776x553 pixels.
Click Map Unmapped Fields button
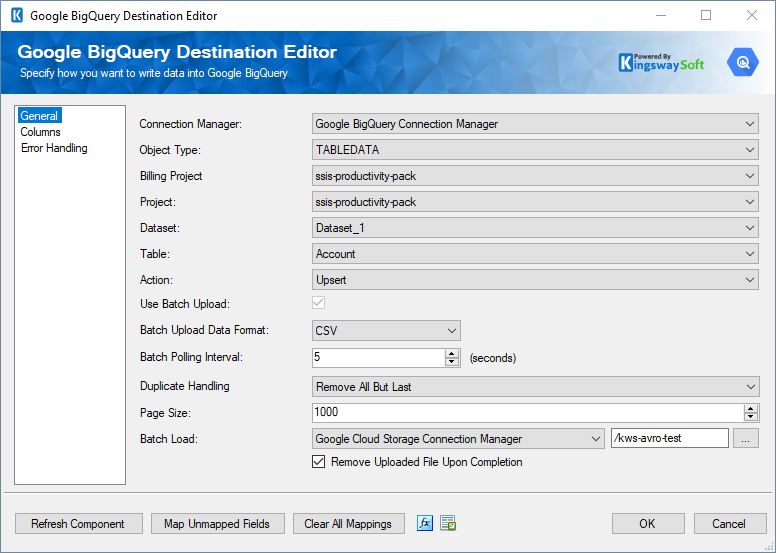[x=217, y=523]
